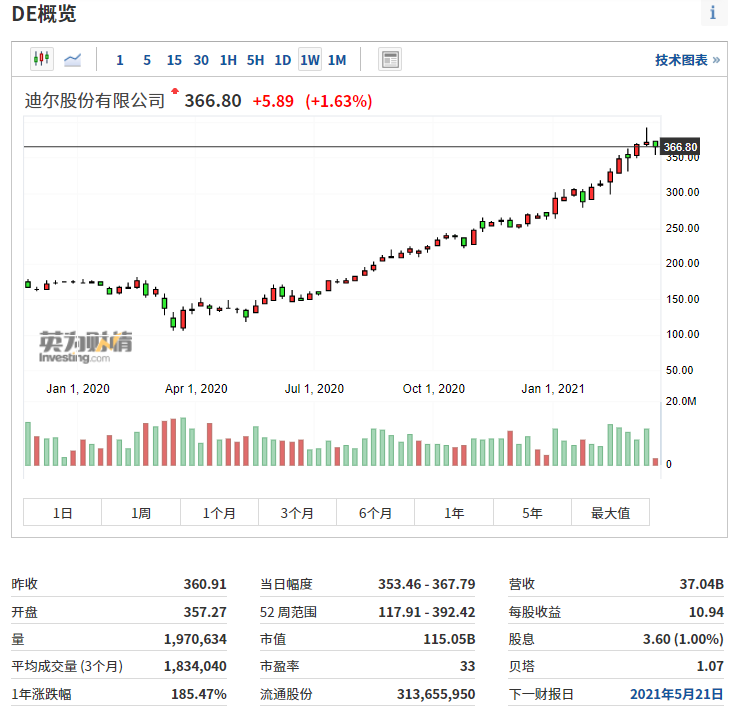This screenshot has height=718, width=744.
Task: Click the 量 value 1,970,634
Action: [x=195, y=639]
